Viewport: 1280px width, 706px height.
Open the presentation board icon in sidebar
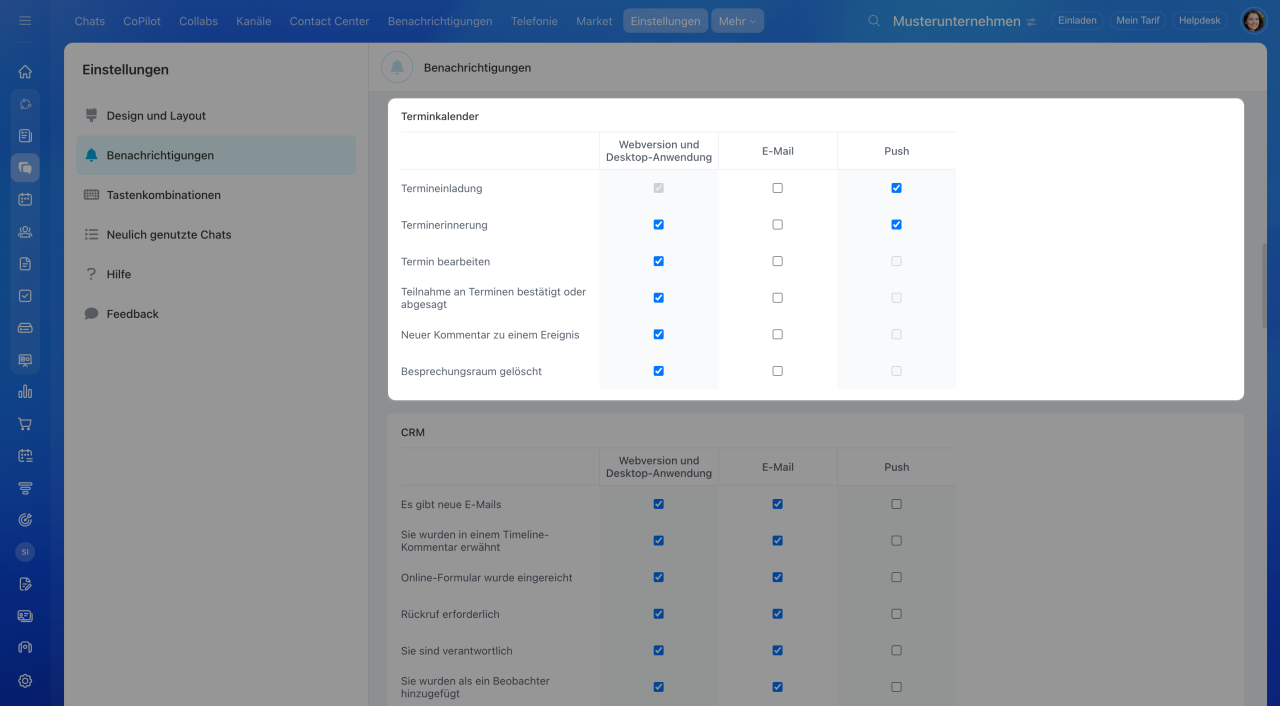(x=25, y=360)
